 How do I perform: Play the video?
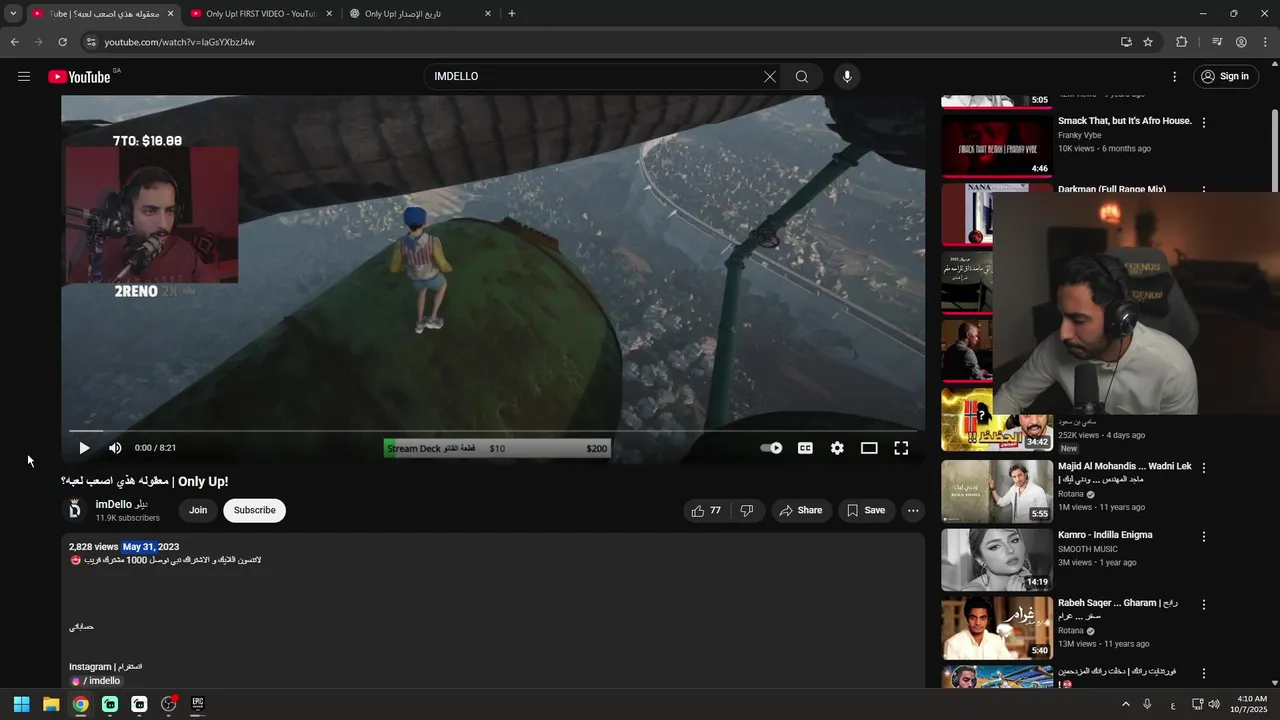(x=84, y=448)
